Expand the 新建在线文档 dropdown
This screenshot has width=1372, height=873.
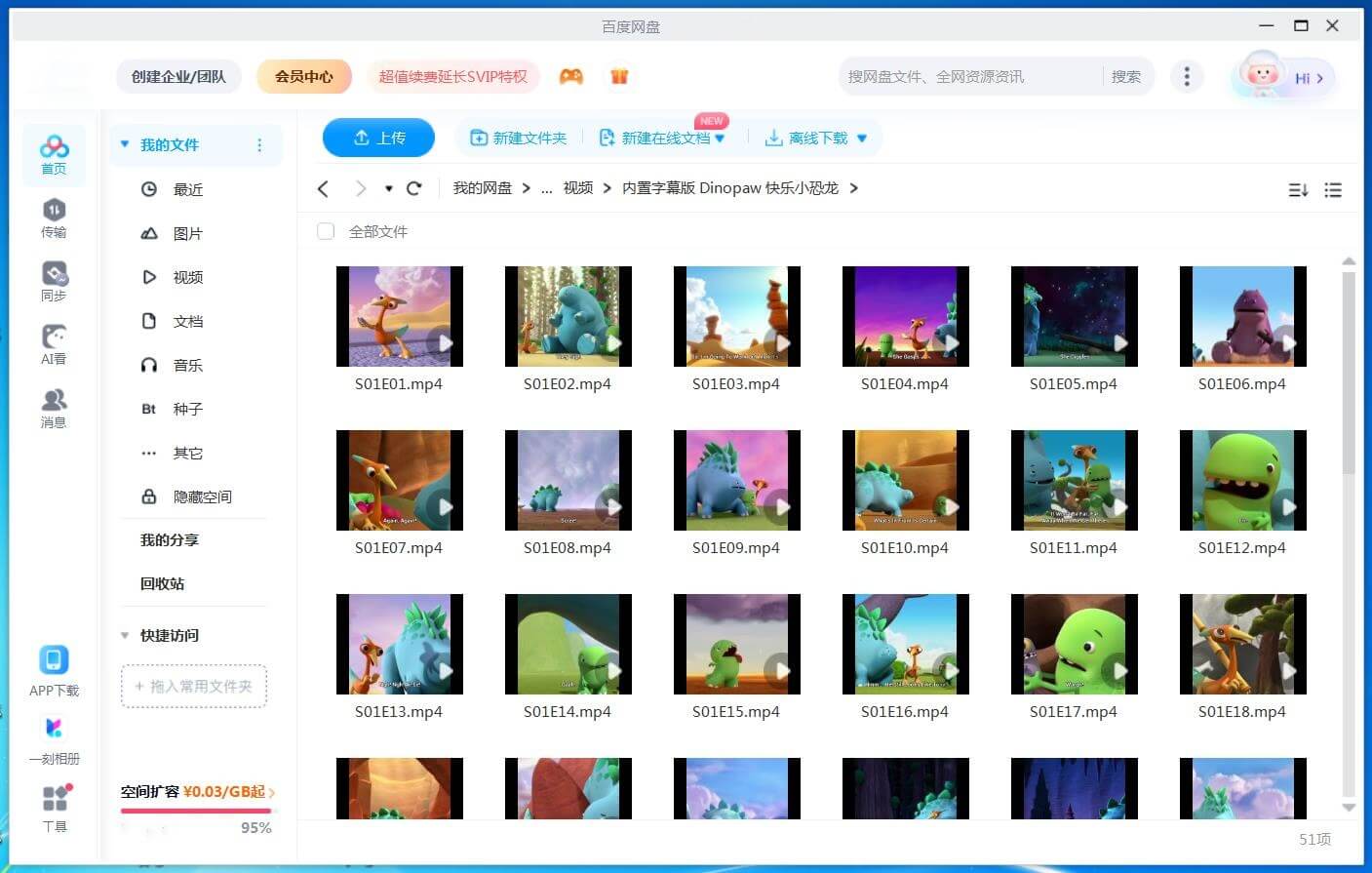click(x=720, y=139)
